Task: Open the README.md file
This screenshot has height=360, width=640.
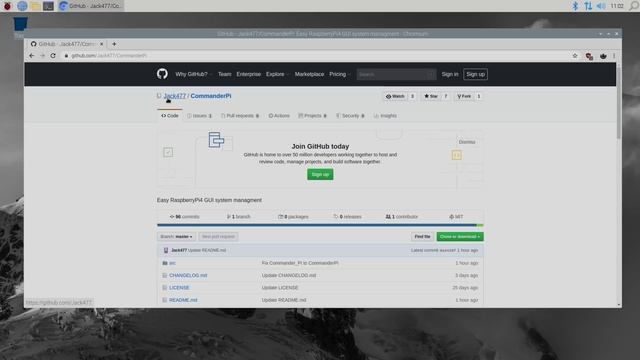Action: tap(183, 300)
